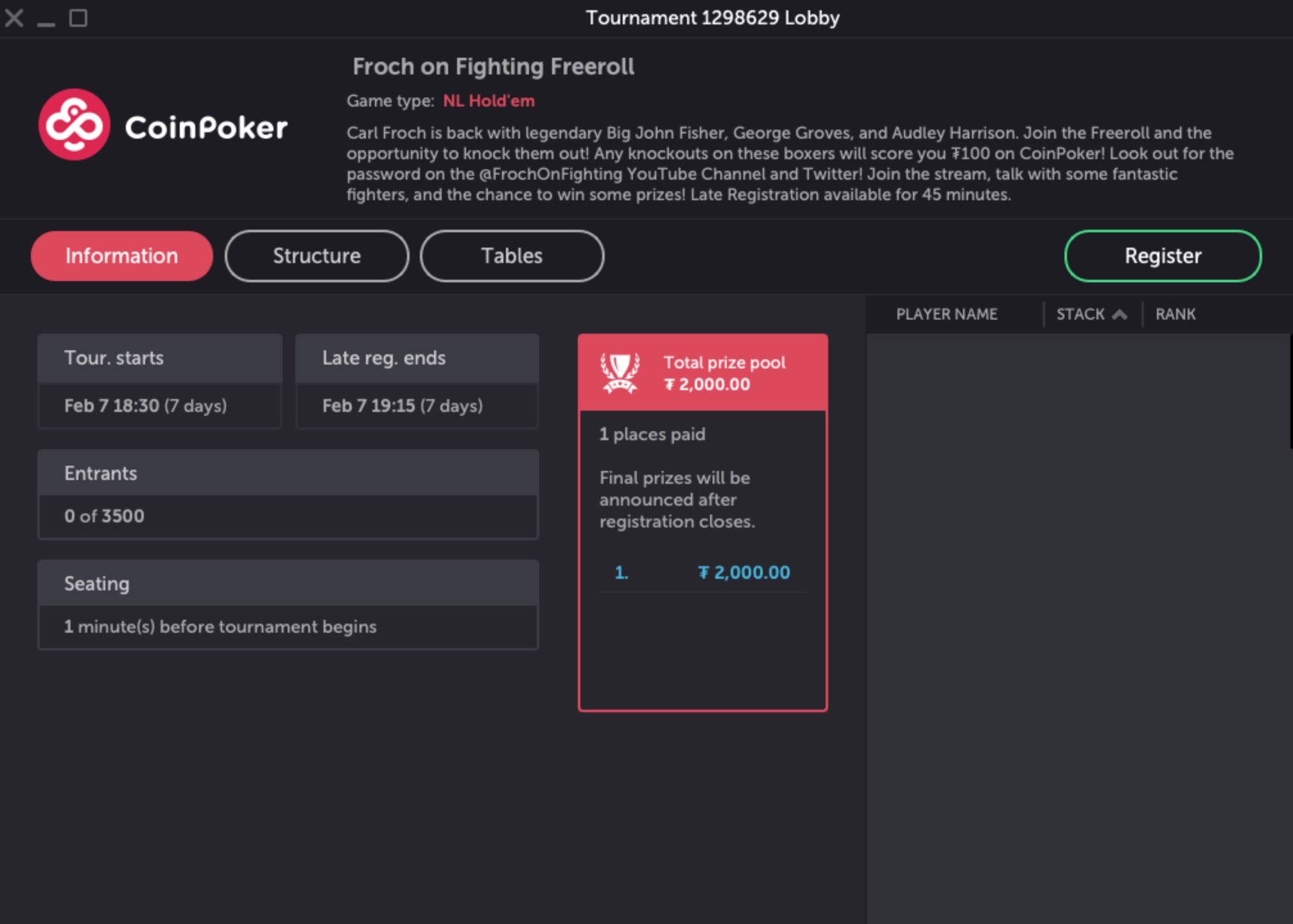This screenshot has width=1293, height=924.
Task: Click 'Final prizes will be announced' notice
Action: click(677, 500)
